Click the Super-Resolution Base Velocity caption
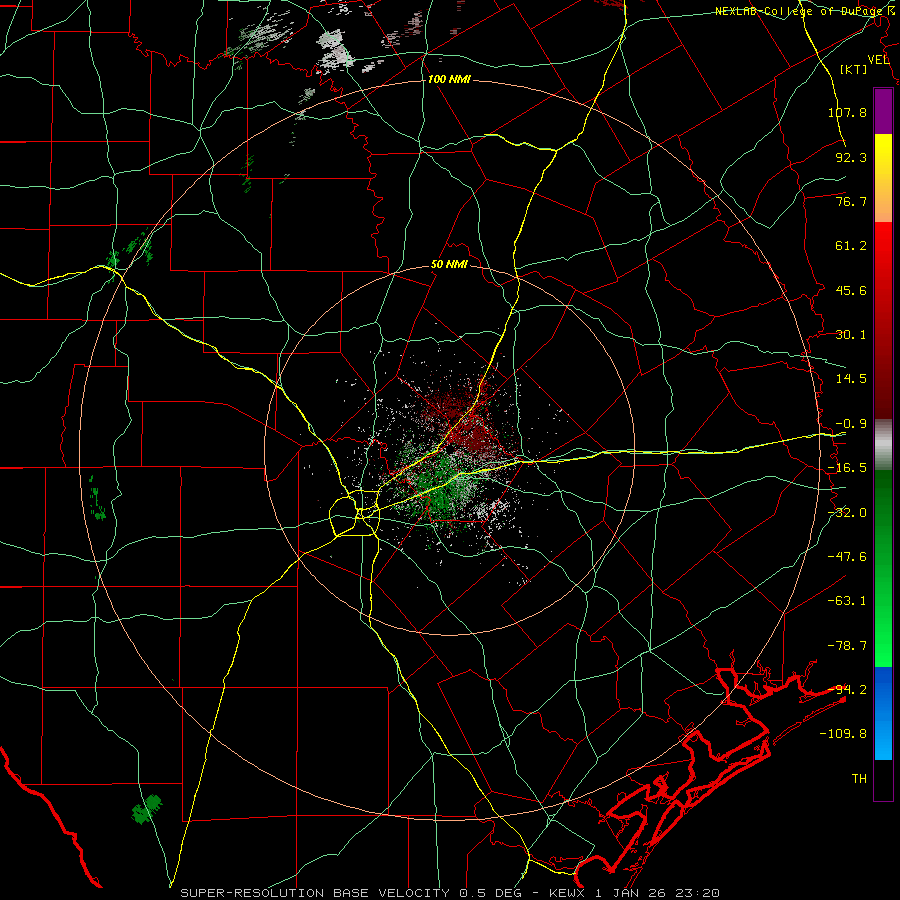 tap(449, 893)
